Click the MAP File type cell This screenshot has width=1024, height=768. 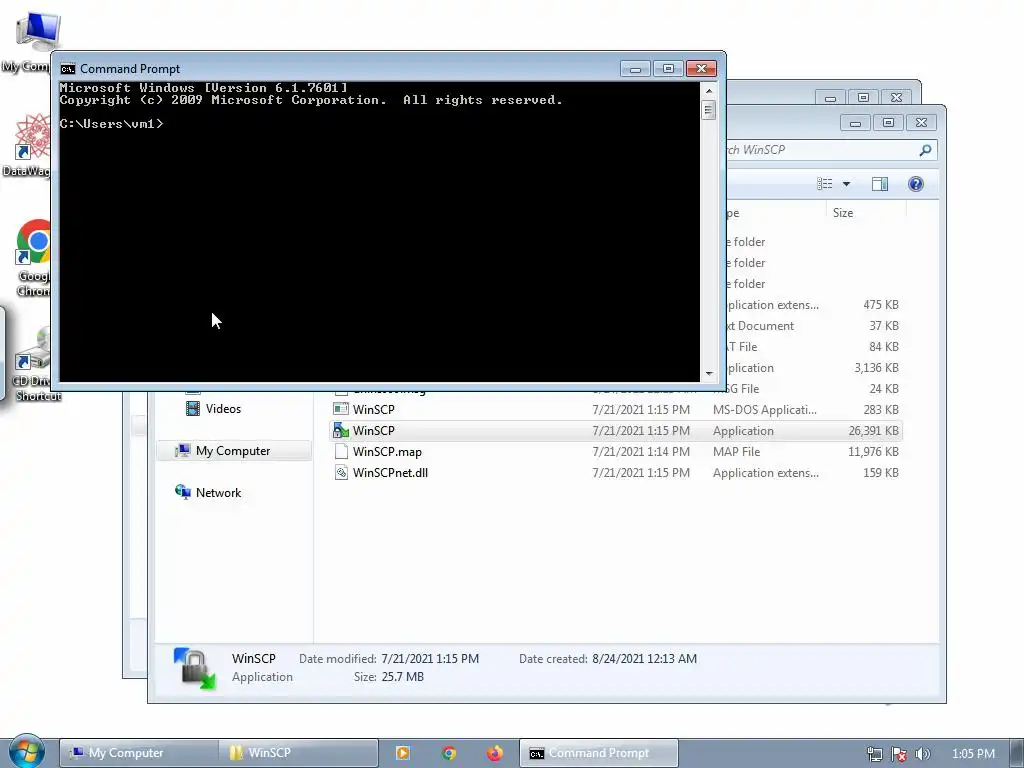point(736,451)
